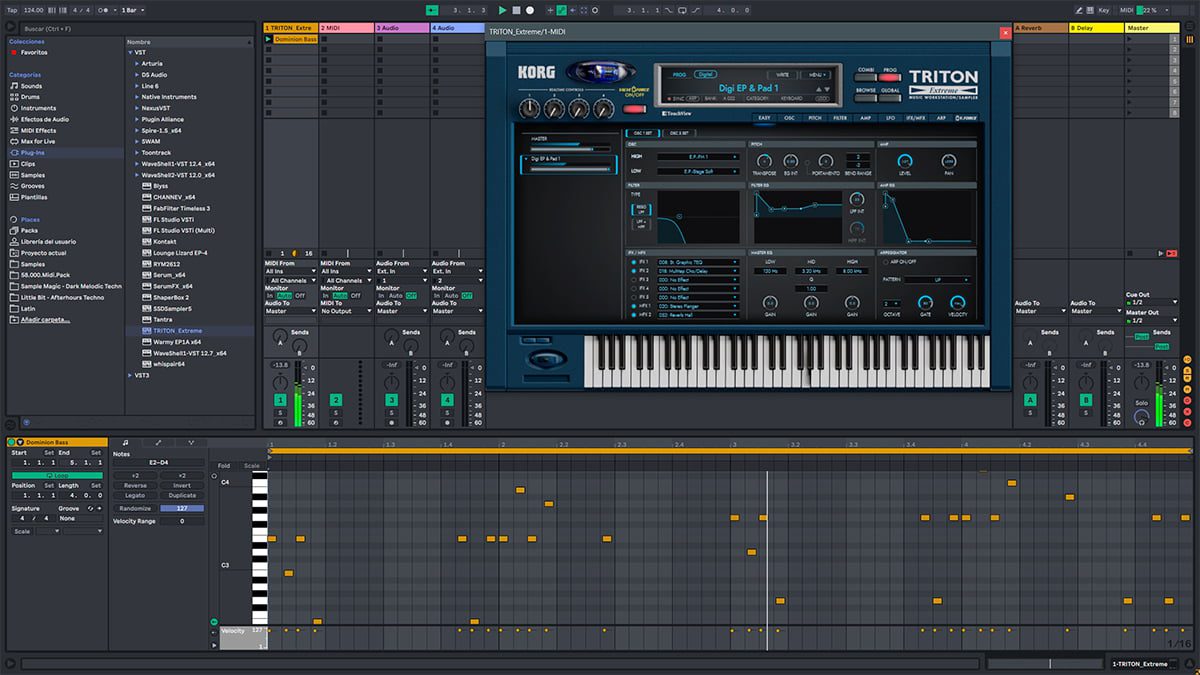Expand the VST3 folder
The width and height of the screenshot is (1200, 675).
(130, 375)
